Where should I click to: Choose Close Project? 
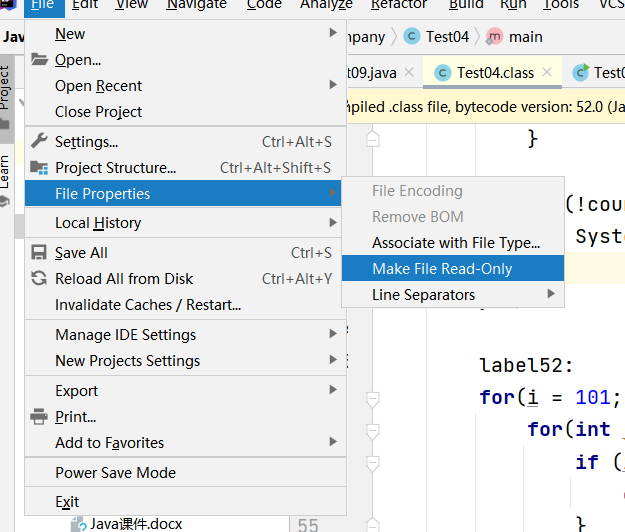pos(185,112)
